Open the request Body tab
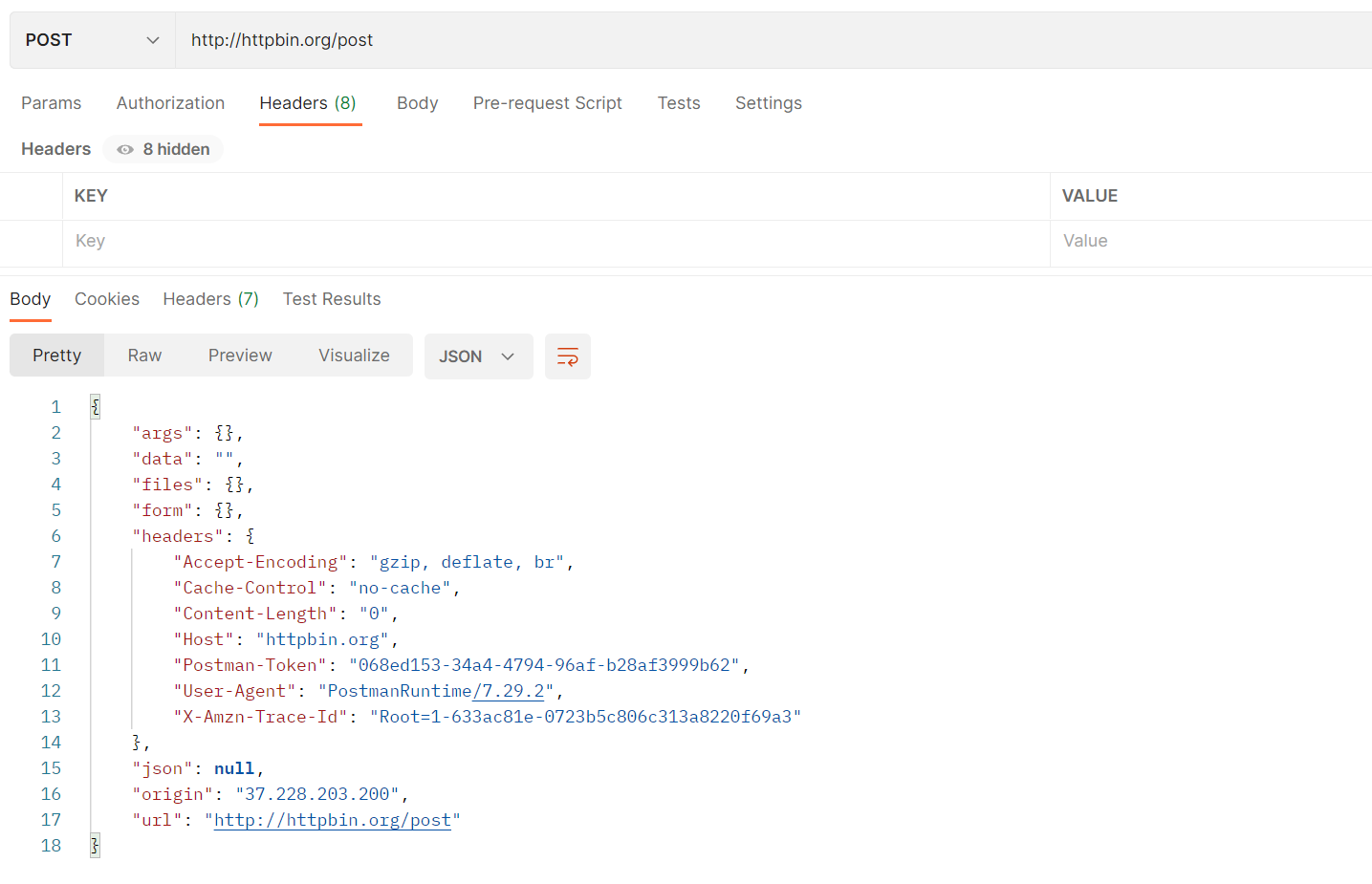1372x884 pixels. [418, 103]
